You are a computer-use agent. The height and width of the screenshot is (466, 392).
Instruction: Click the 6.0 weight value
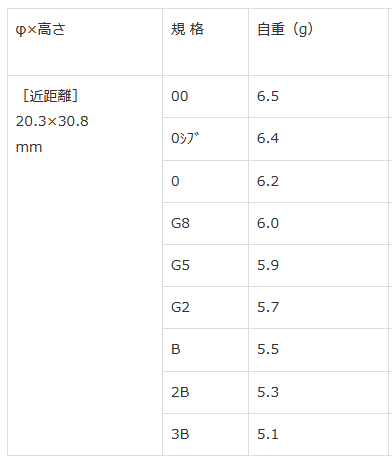click(268, 223)
